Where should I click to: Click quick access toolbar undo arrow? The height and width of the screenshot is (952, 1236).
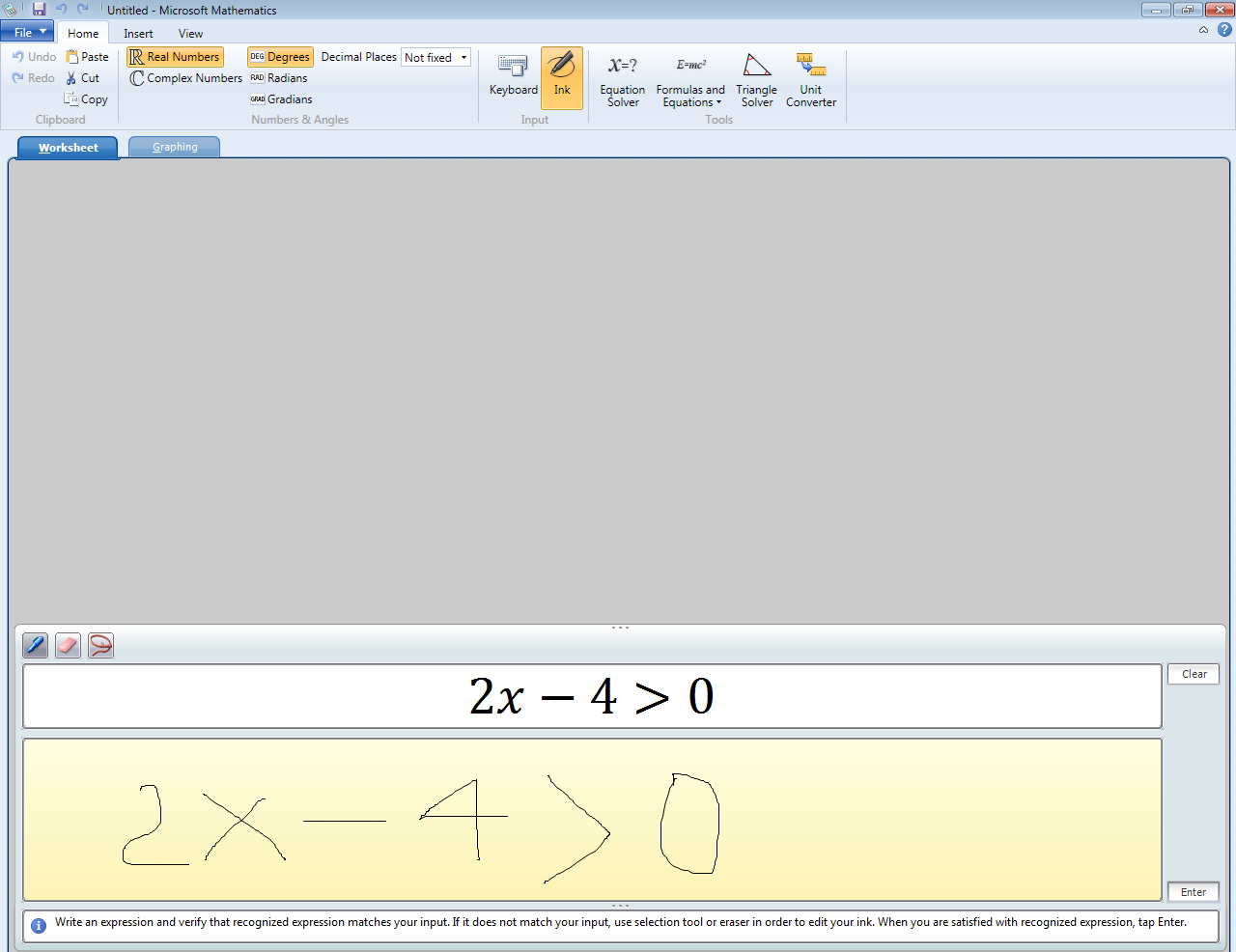coord(61,10)
